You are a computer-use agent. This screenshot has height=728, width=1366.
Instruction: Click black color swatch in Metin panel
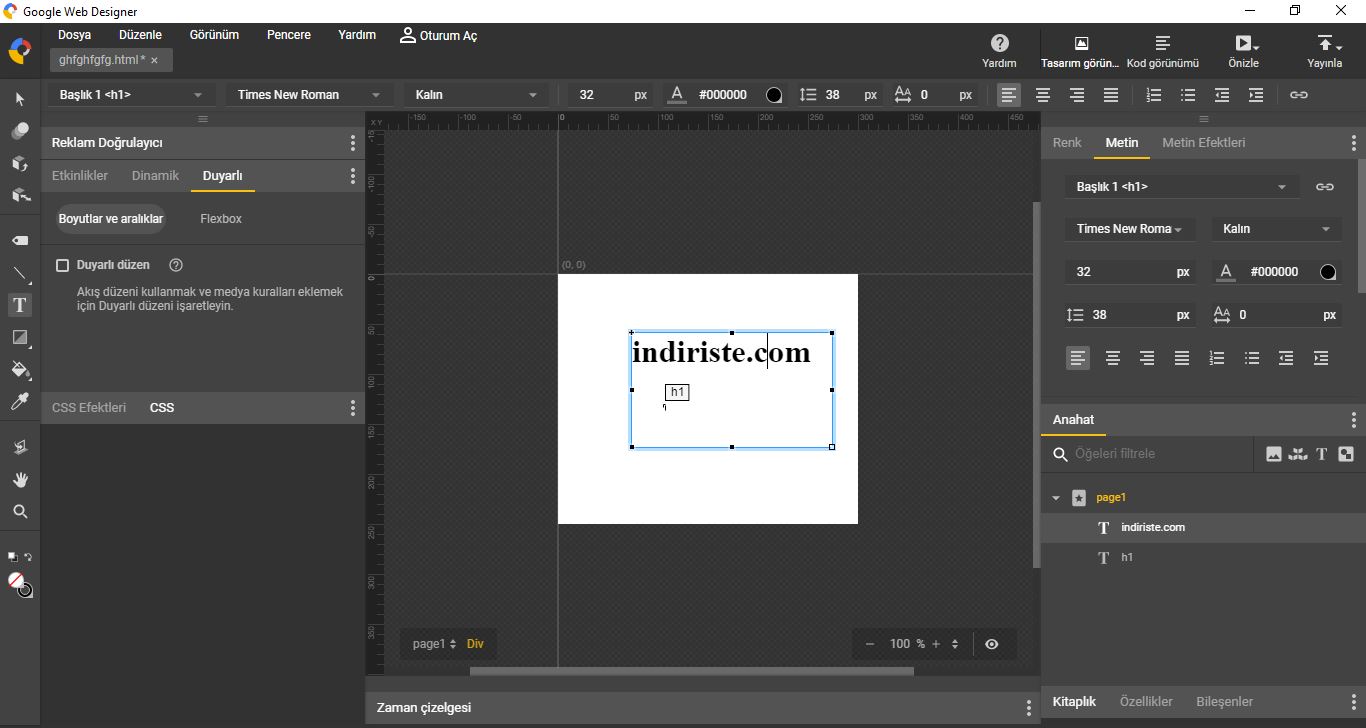click(x=1328, y=272)
